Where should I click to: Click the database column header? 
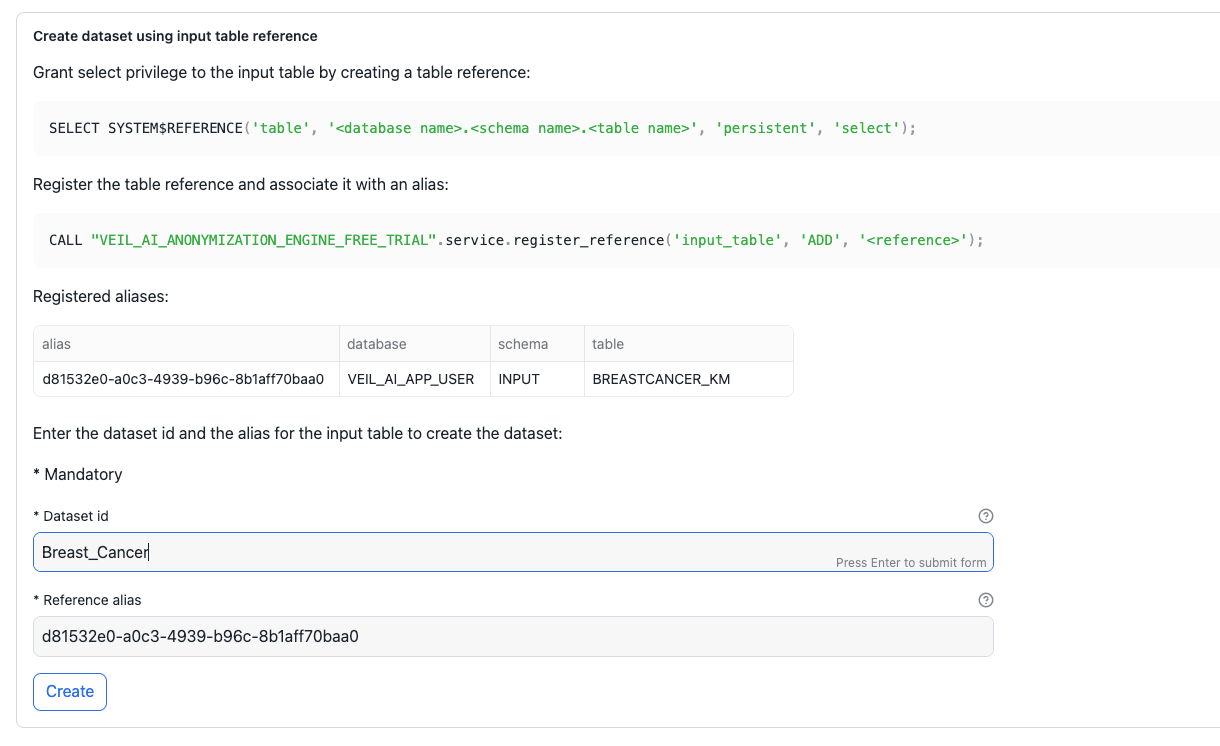coord(414,344)
